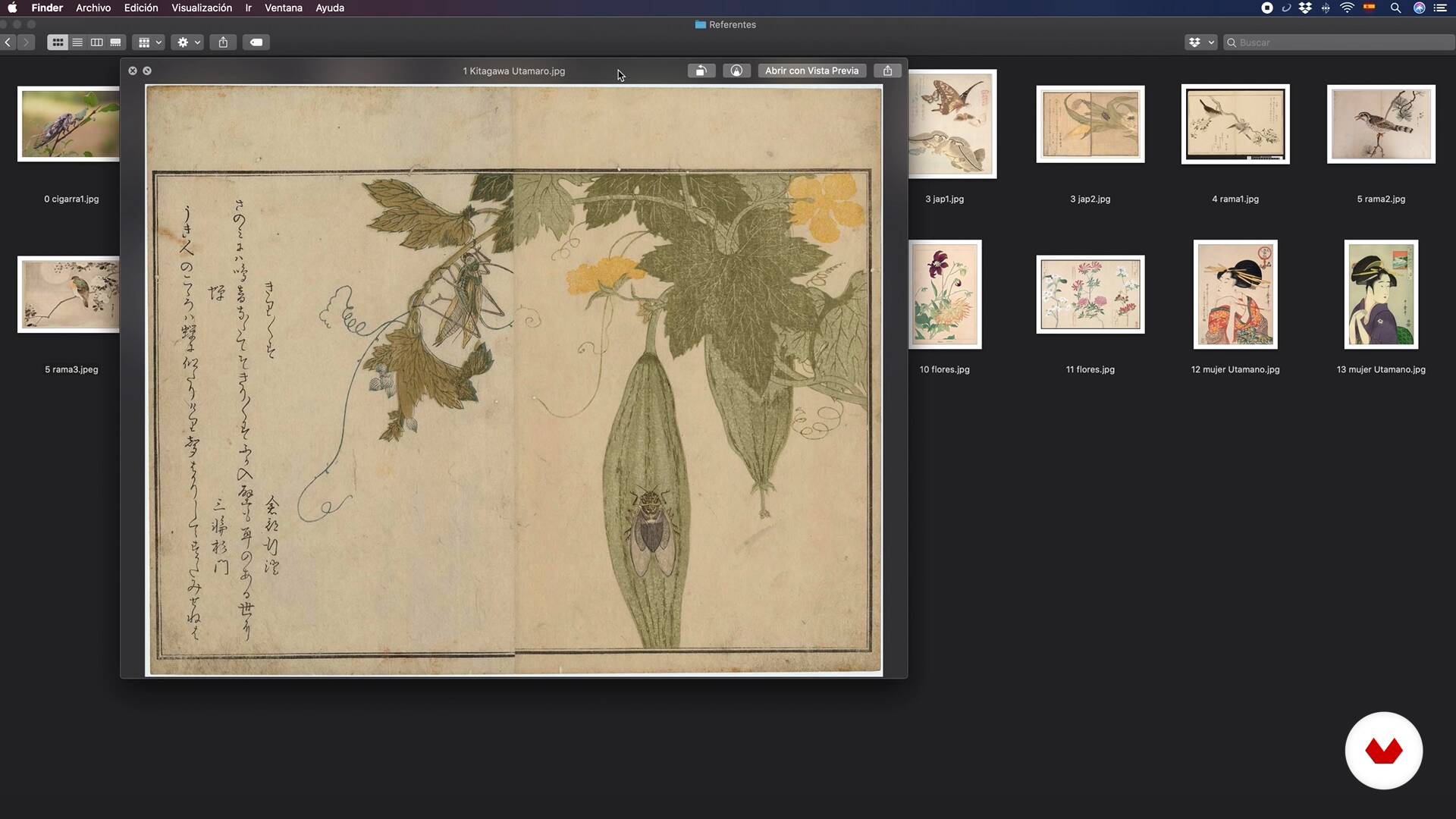
Task: Click the file name 3 jap2.jpg
Action: pos(1090,199)
